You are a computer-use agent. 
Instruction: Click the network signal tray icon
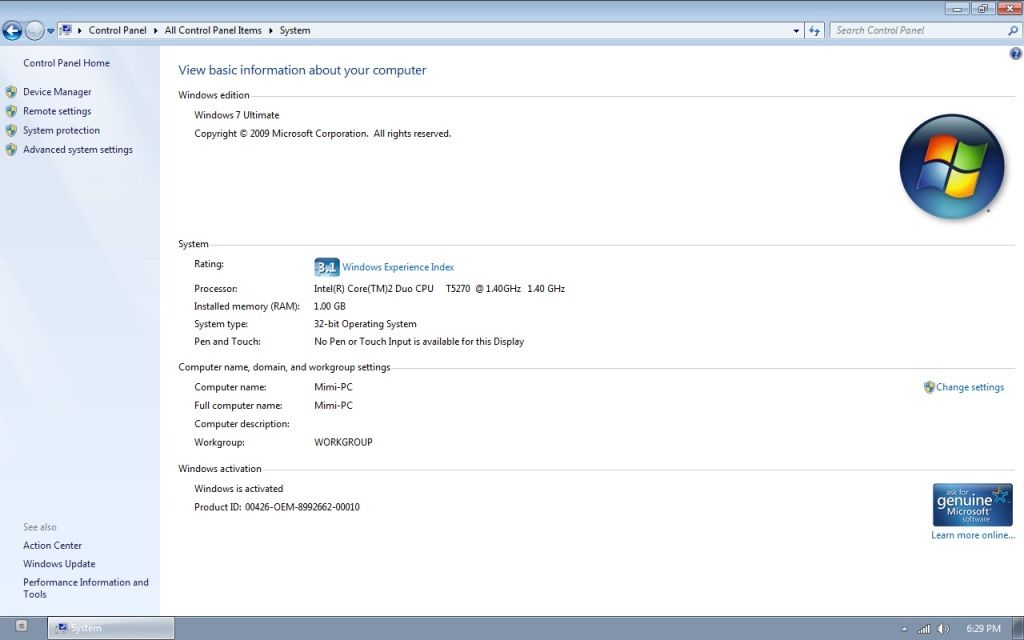923,629
